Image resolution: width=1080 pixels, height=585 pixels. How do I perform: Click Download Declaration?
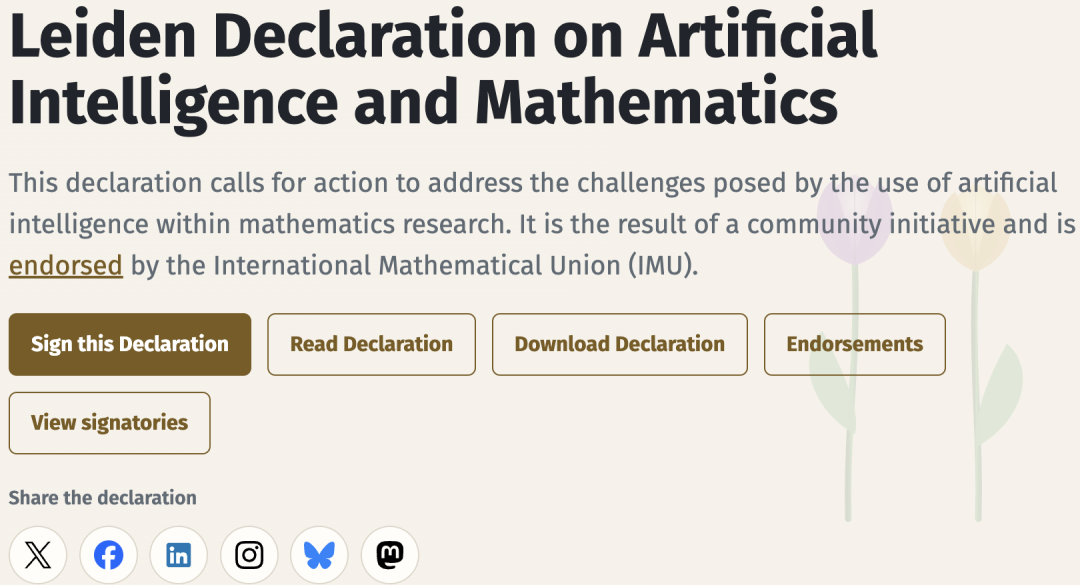(619, 345)
